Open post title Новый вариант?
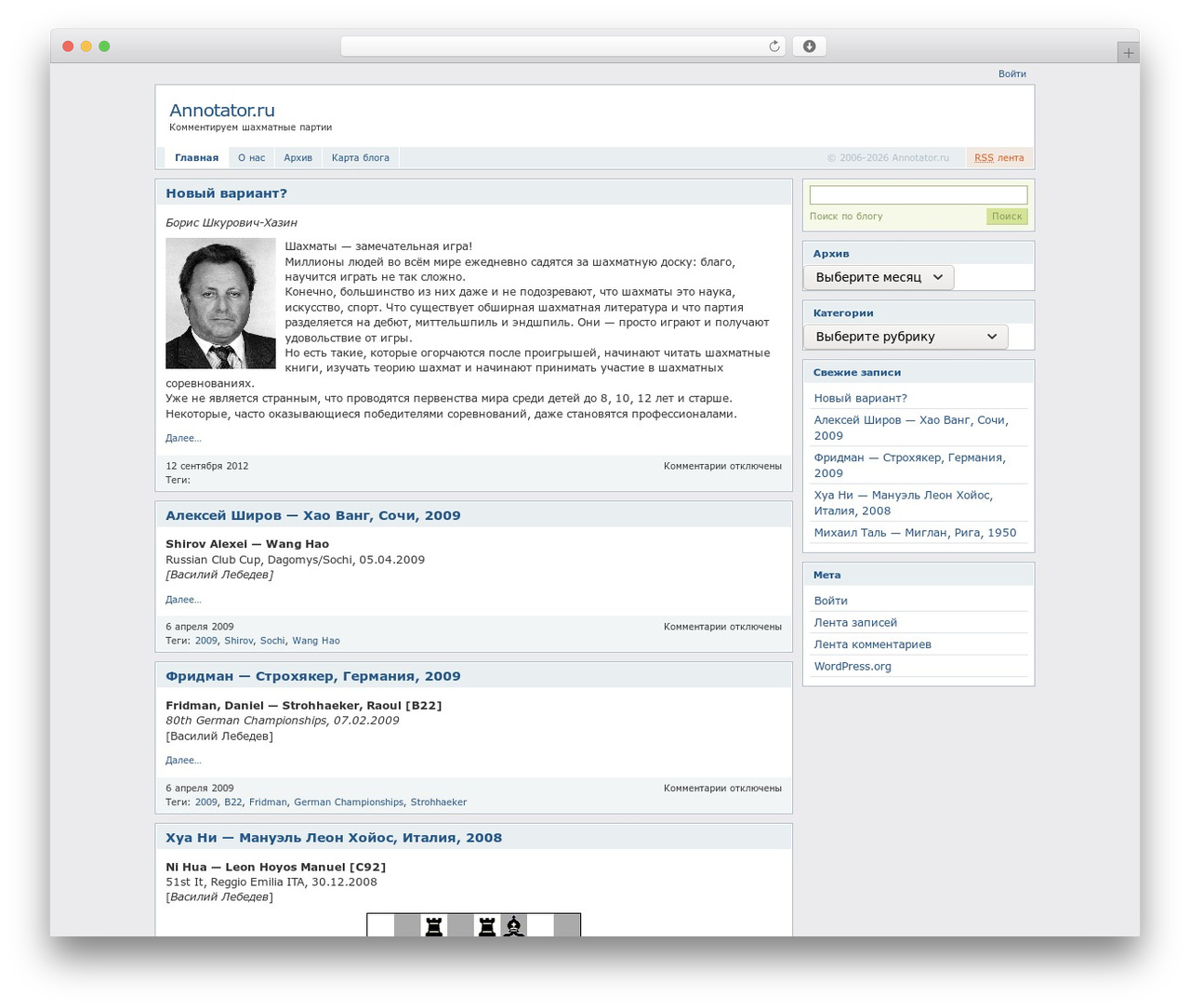Viewport: 1190px width, 1008px height. 227,193
